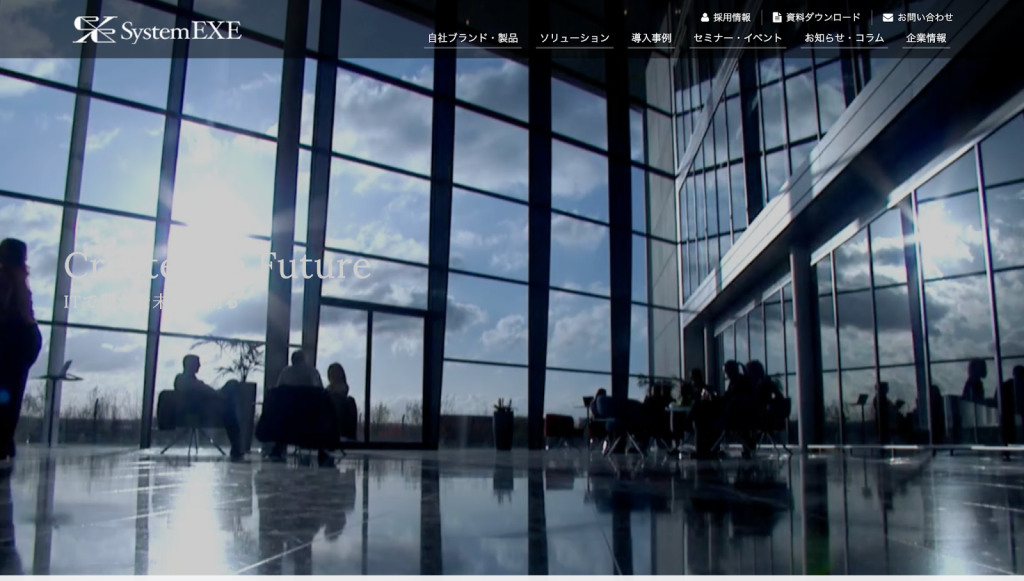Click the person icon beside 採用情報
The width and height of the screenshot is (1024, 581).
[x=704, y=17]
